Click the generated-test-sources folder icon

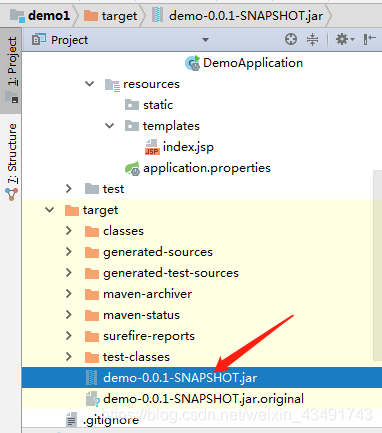92,273
